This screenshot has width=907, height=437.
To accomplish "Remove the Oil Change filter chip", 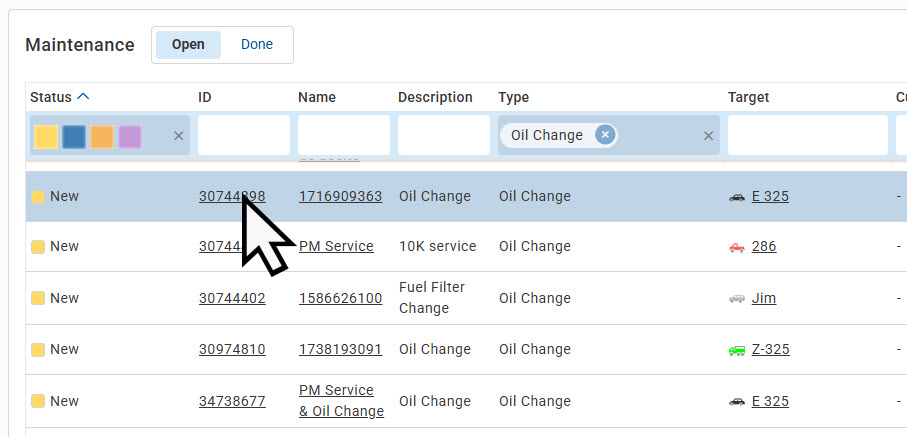I will pos(605,135).
